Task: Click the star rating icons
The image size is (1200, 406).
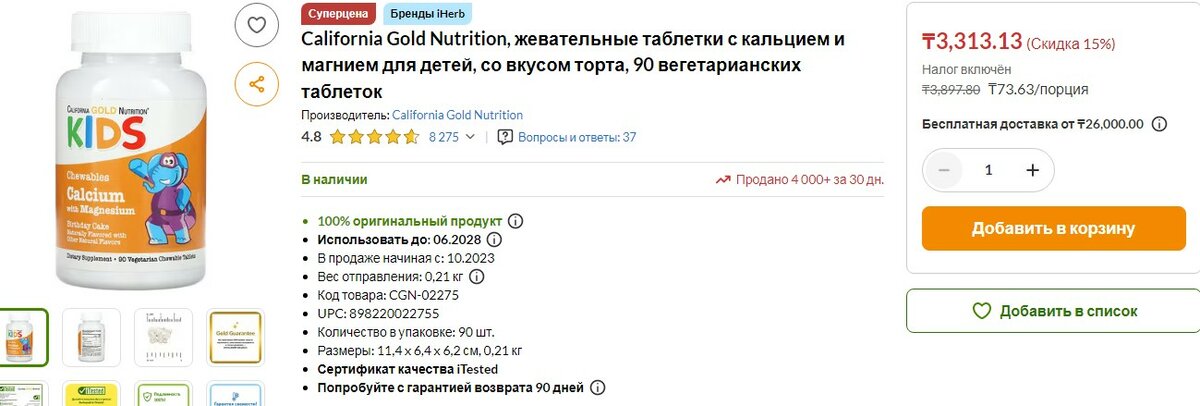Action: (374, 137)
